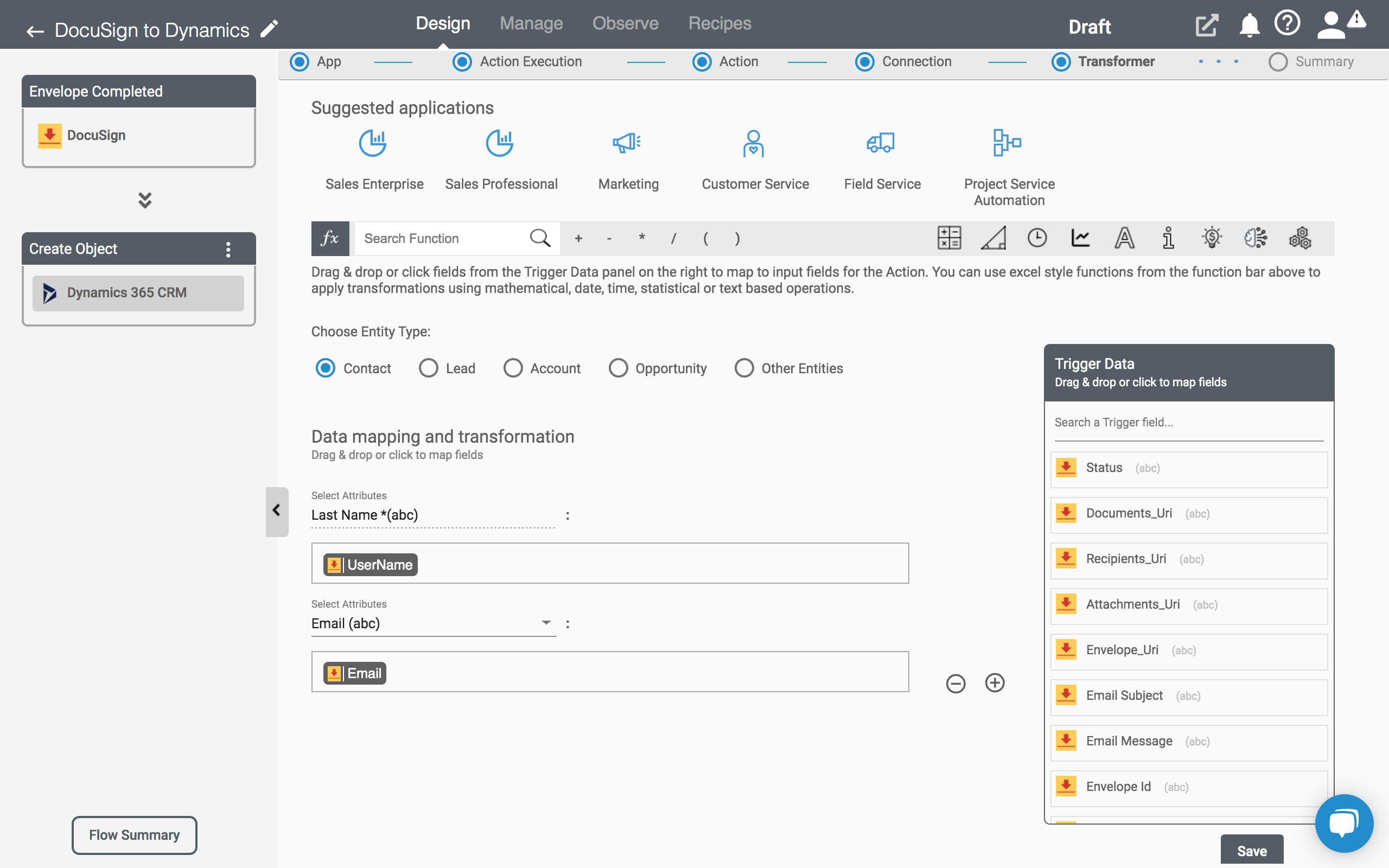Click the formula bar fx icon
This screenshot has width=1389, height=868.
pyautogui.click(x=331, y=238)
